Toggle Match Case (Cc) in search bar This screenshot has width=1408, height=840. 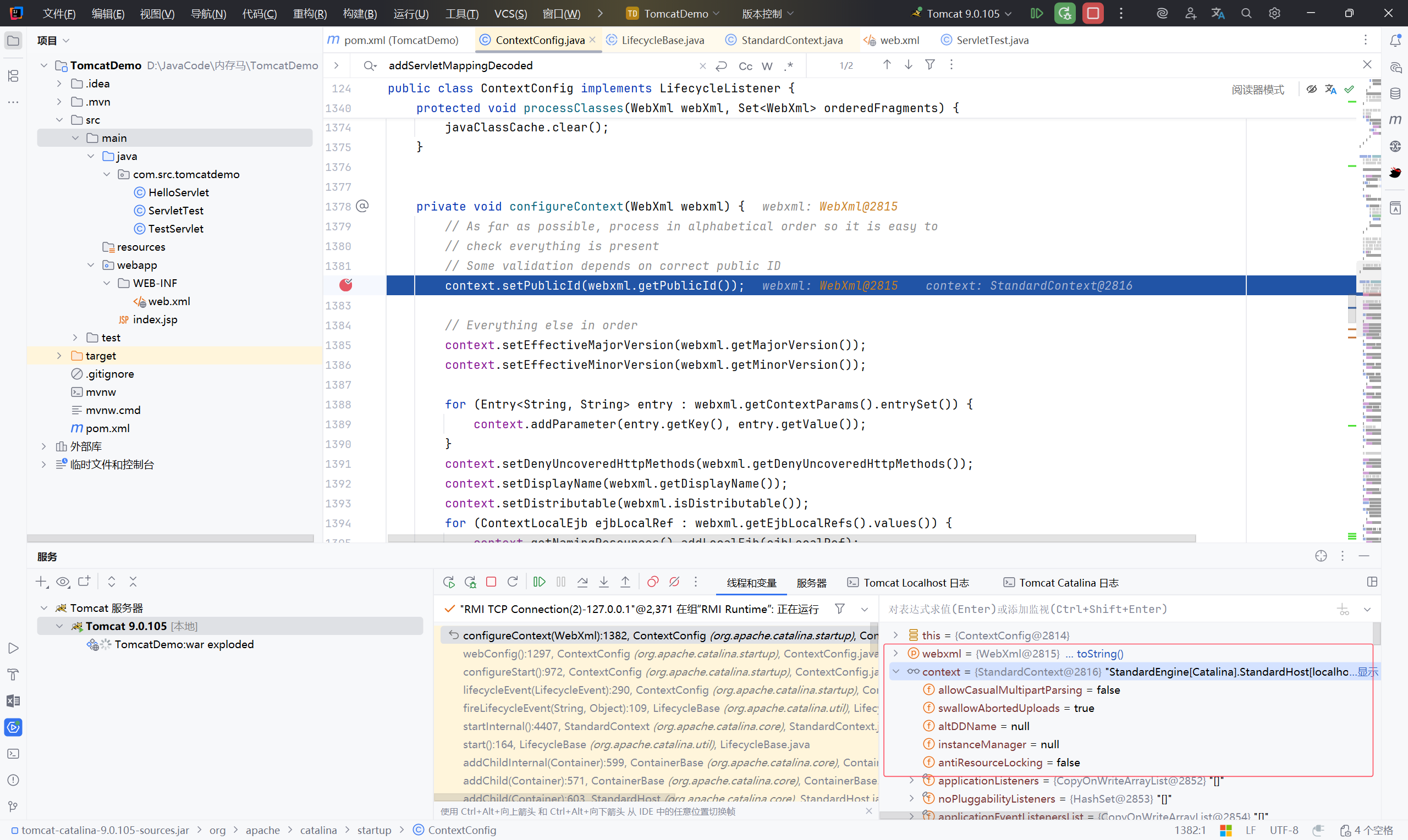point(745,65)
